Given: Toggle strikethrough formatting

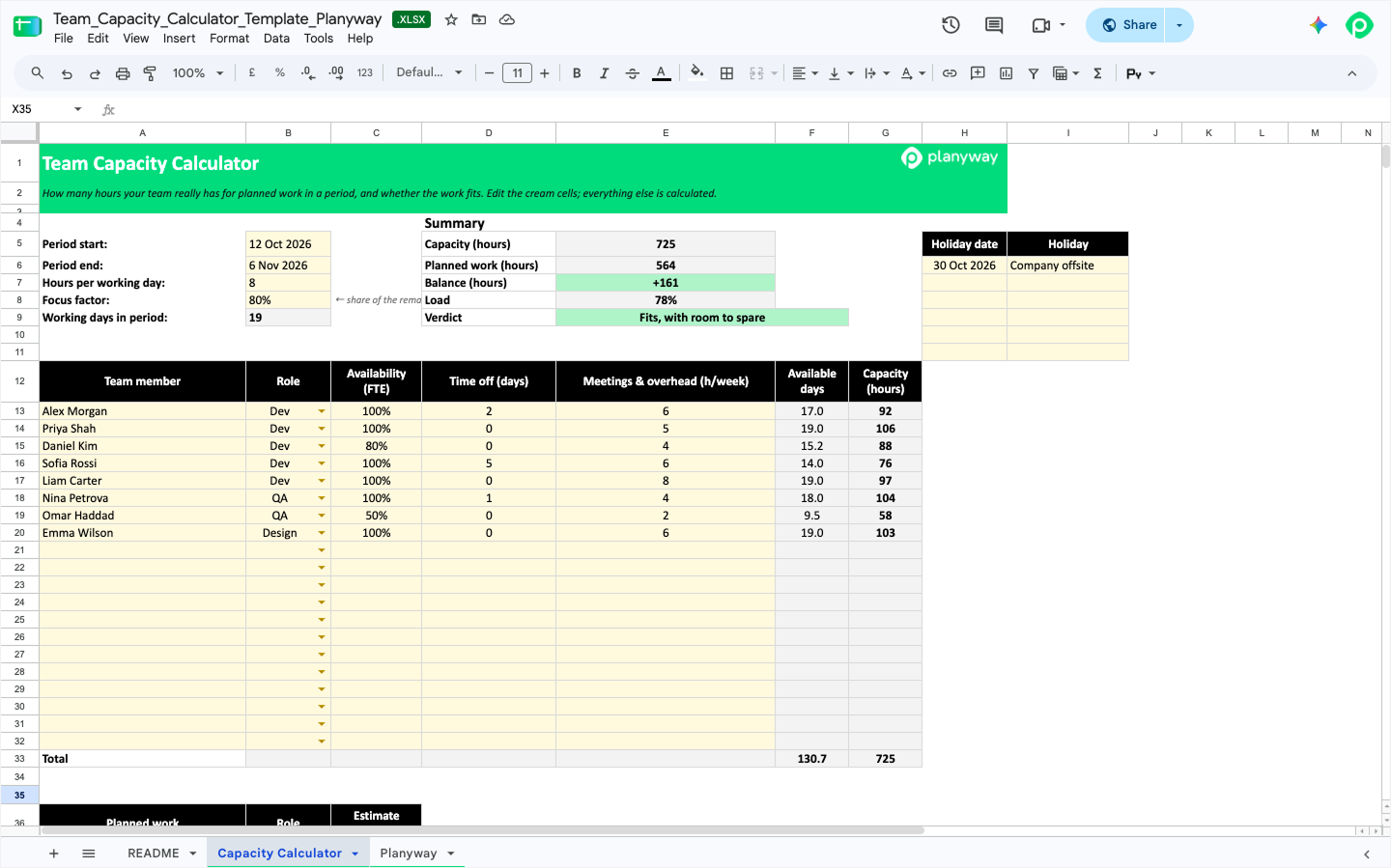Looking at the screenshot, I should pos(633,73).
